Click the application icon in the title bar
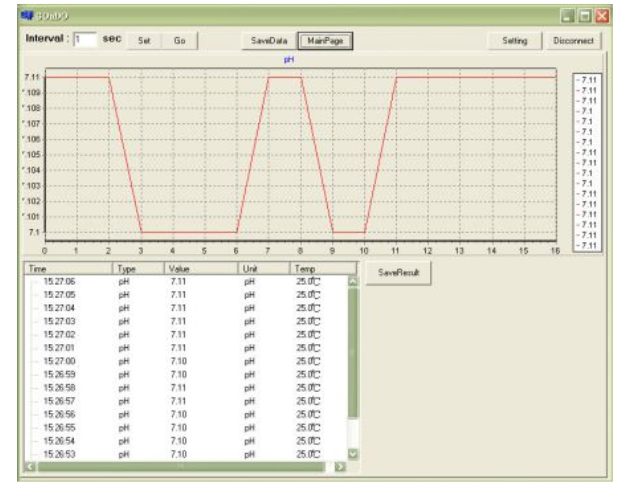Image resolution: width=630 pixels, height=486 pixels. (27, 16)
